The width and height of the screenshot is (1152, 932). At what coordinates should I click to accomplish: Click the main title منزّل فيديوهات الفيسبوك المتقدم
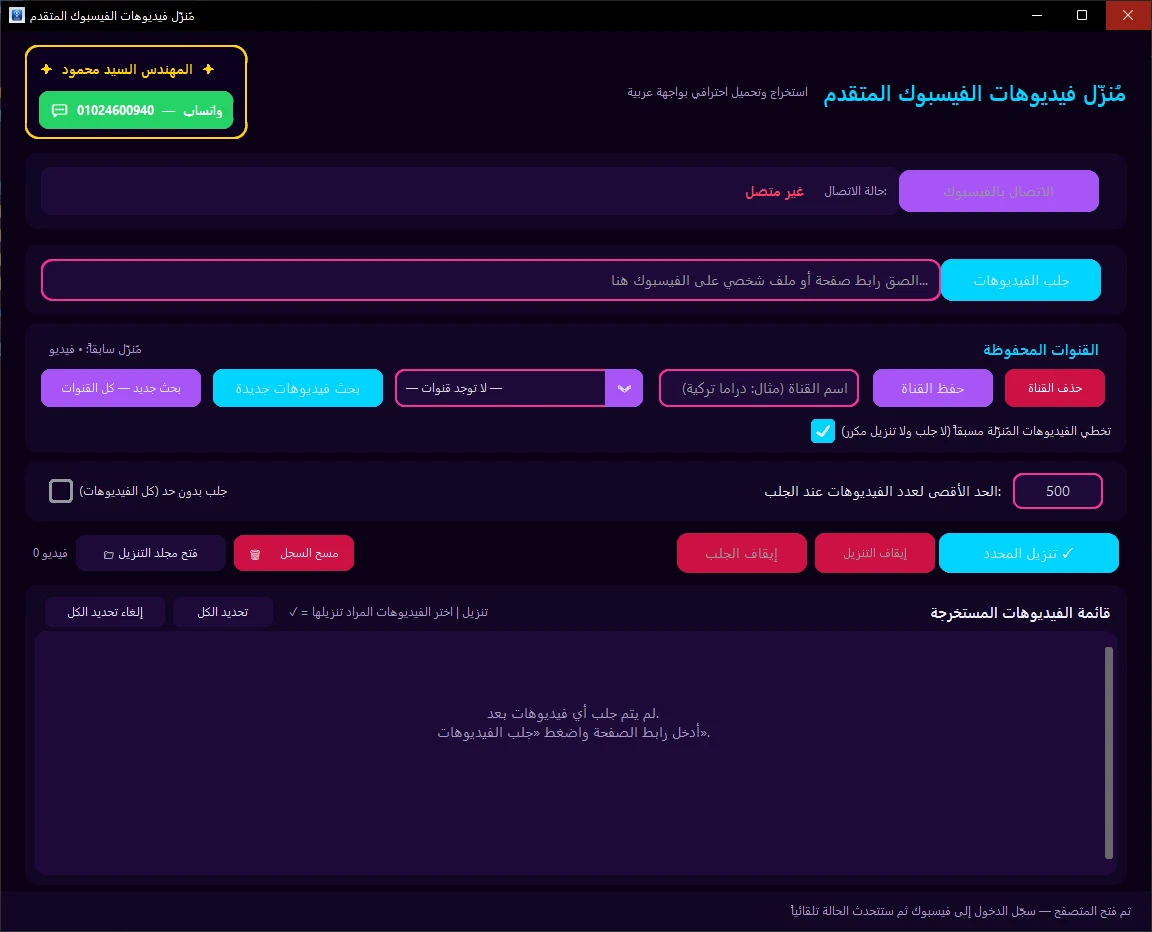[x=974, y=93]
